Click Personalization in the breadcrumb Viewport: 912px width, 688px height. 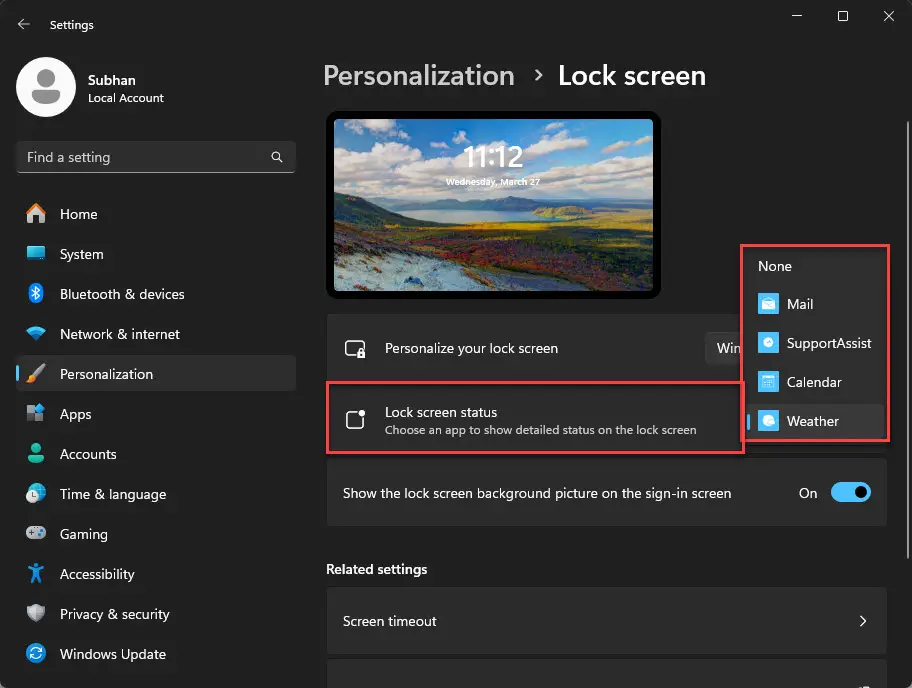tap(419, 76)
